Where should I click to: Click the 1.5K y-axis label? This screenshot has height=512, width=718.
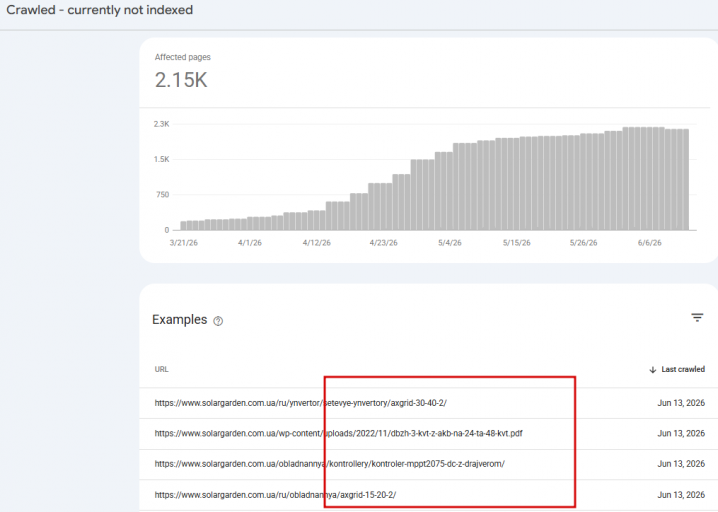[x=161, y=159]
